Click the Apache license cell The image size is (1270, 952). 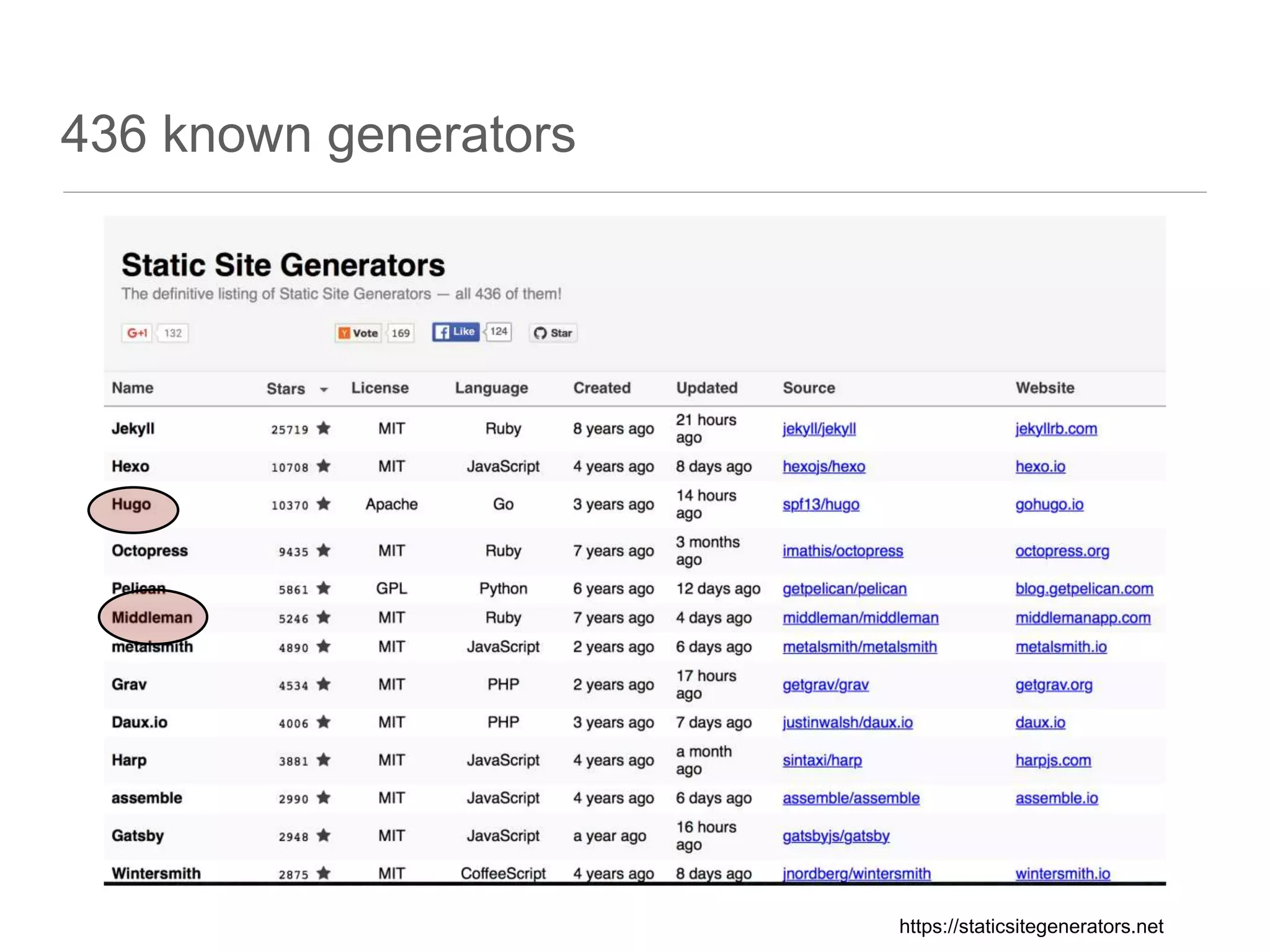pos(391,505)
